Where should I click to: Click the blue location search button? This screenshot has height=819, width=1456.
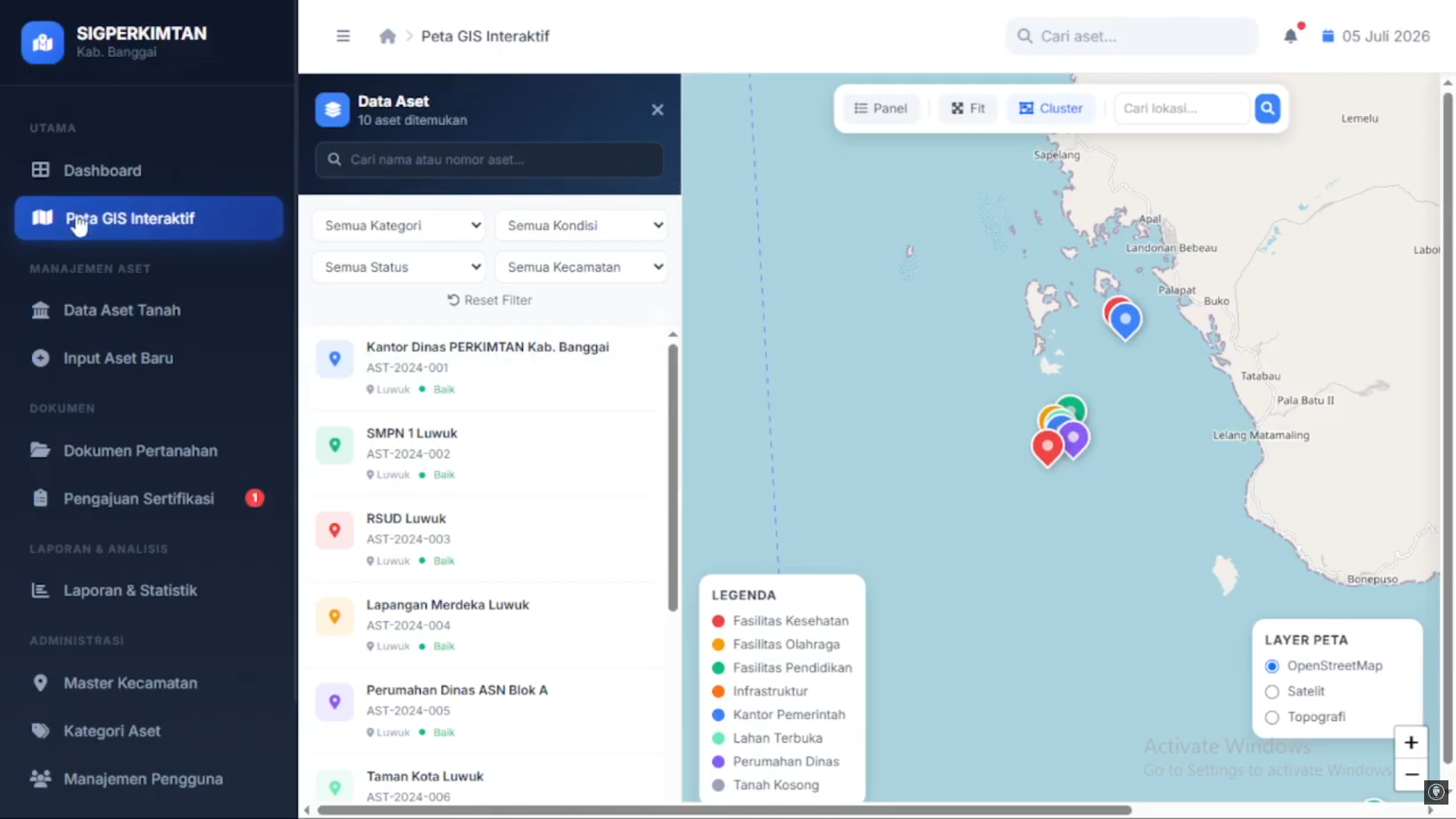[x=1267, y=108]
